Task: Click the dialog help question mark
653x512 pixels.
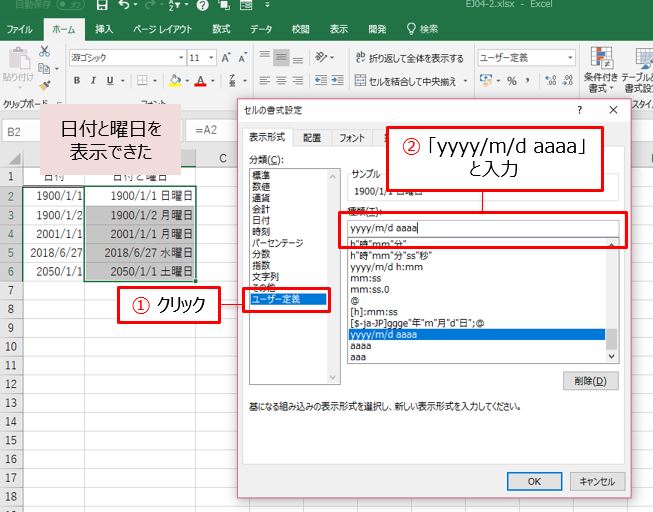Action: pyautogui.click(x=580, y=110)
